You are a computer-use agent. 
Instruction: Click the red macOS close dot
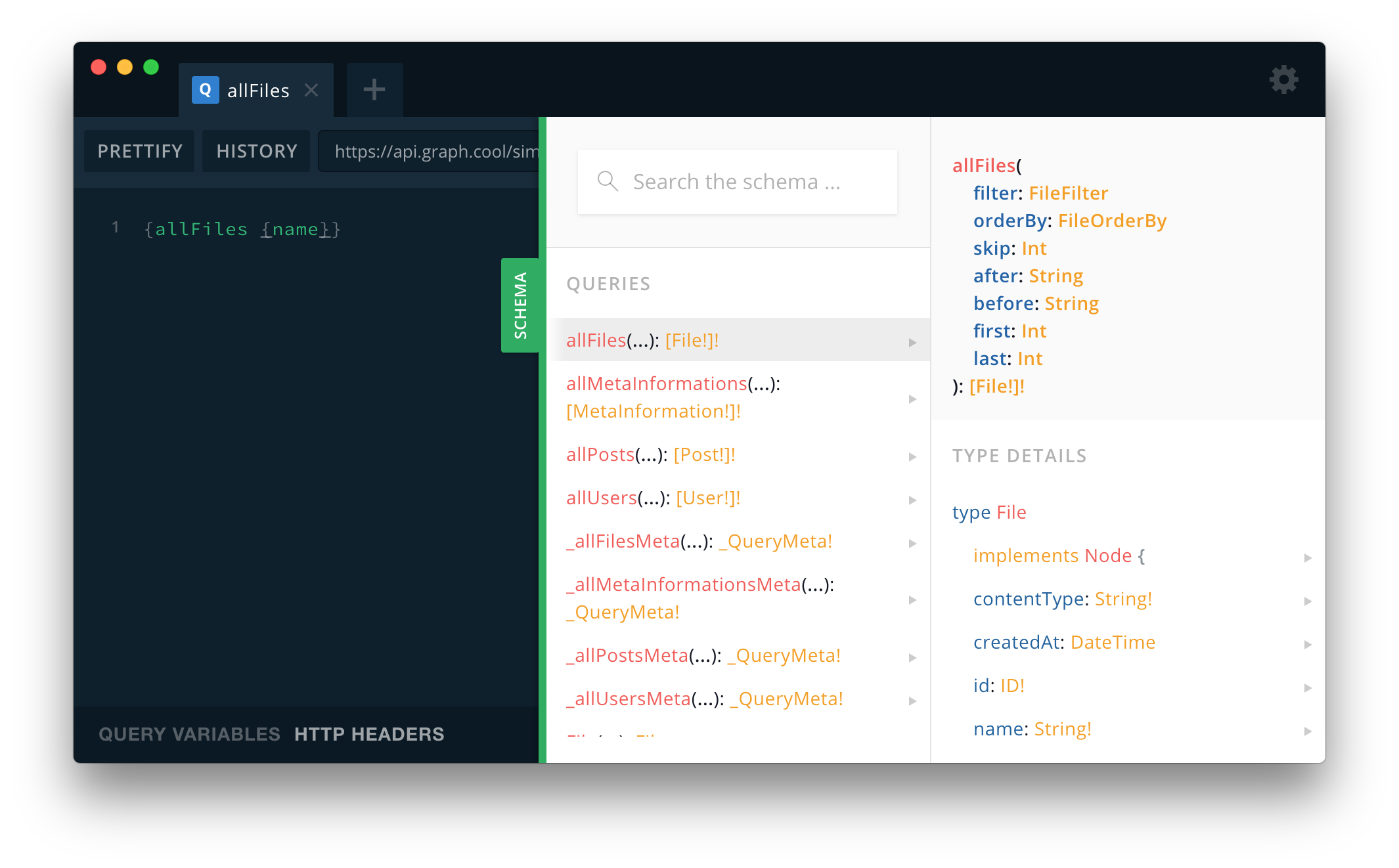coord(99,67)
